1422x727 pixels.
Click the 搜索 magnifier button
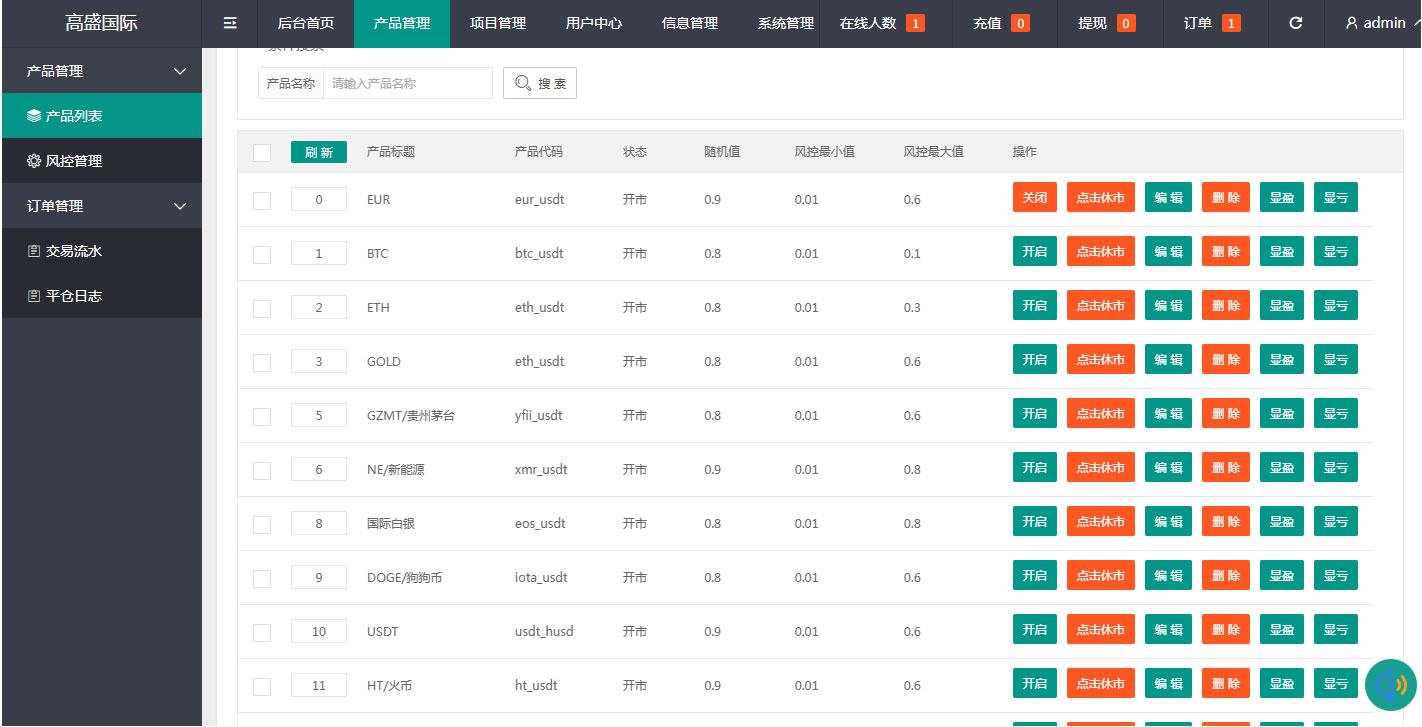(x=540, y=84)
